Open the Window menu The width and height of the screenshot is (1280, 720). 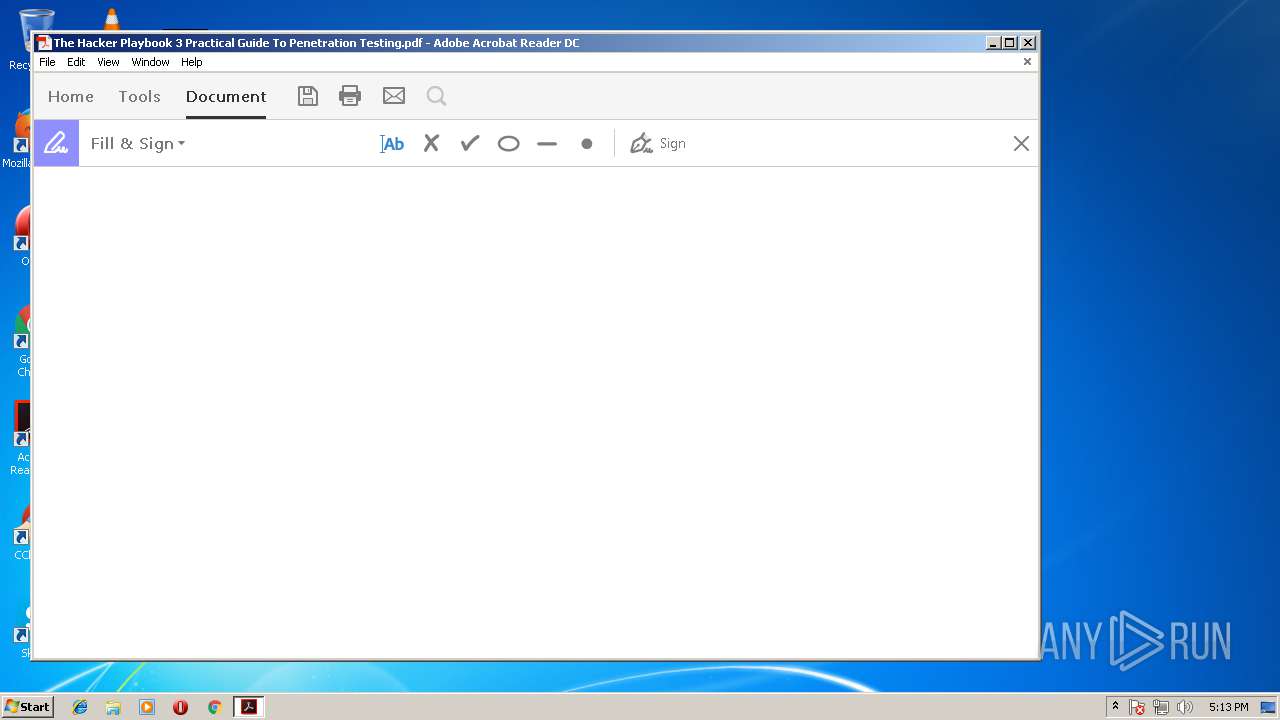[x=150, y=62]
